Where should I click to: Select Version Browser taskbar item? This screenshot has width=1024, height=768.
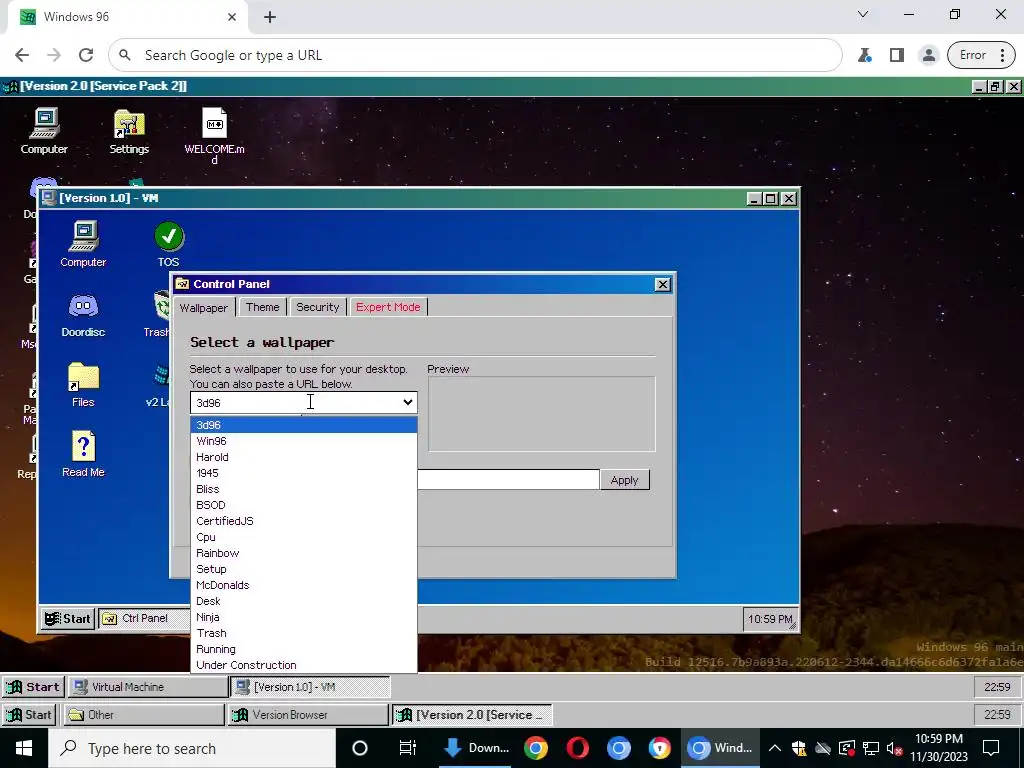coord(308,714)
